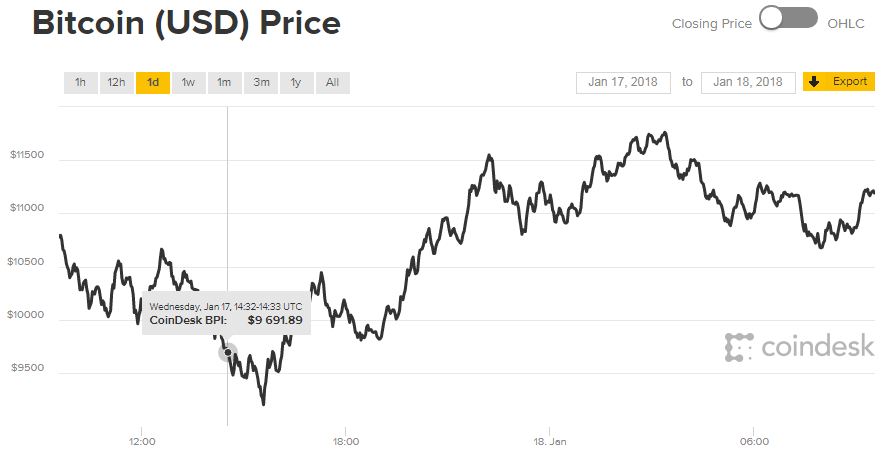Show All-time price history

point(333,82)
